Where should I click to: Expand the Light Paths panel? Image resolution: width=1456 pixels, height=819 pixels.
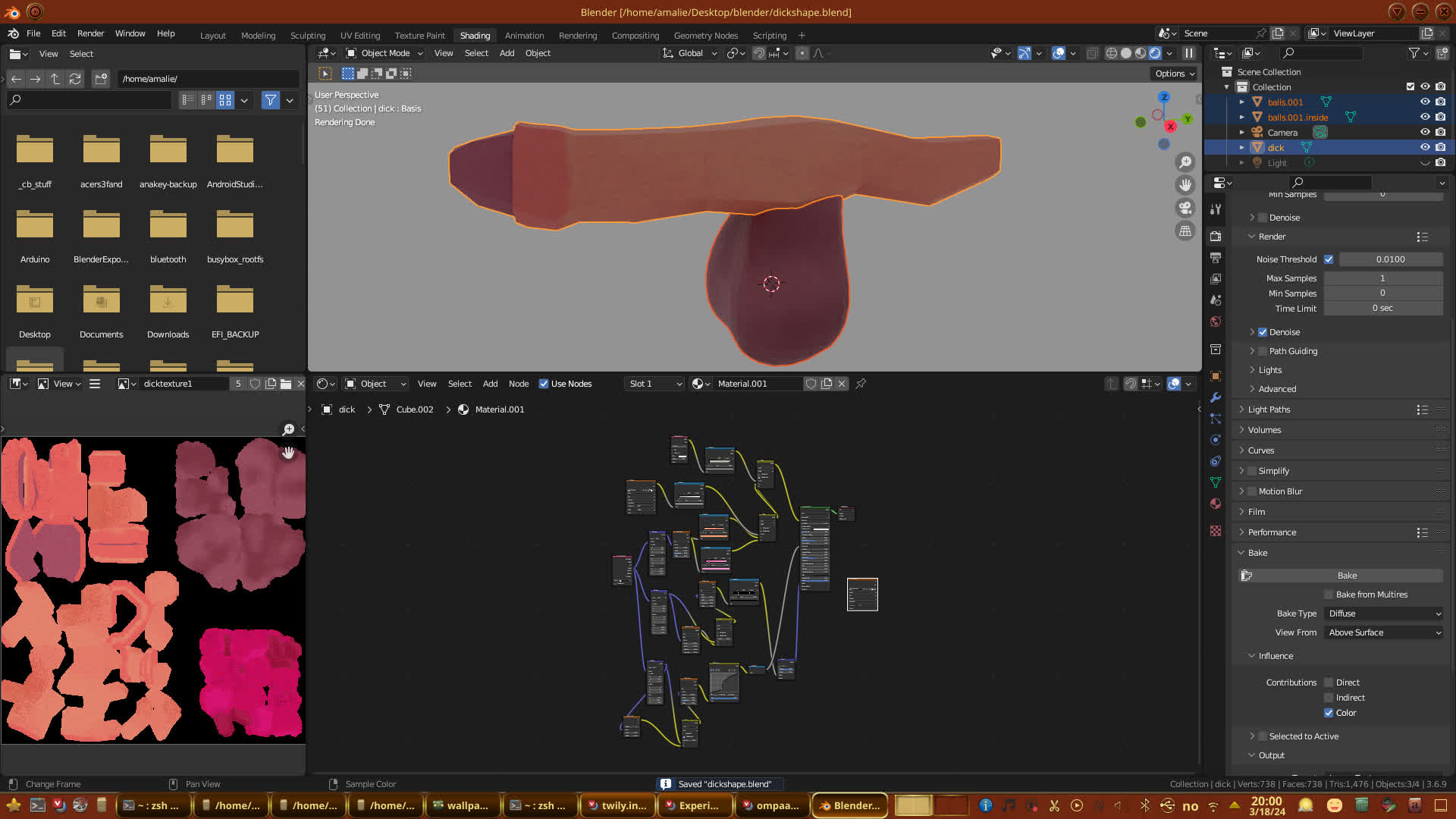(1269, 409)
